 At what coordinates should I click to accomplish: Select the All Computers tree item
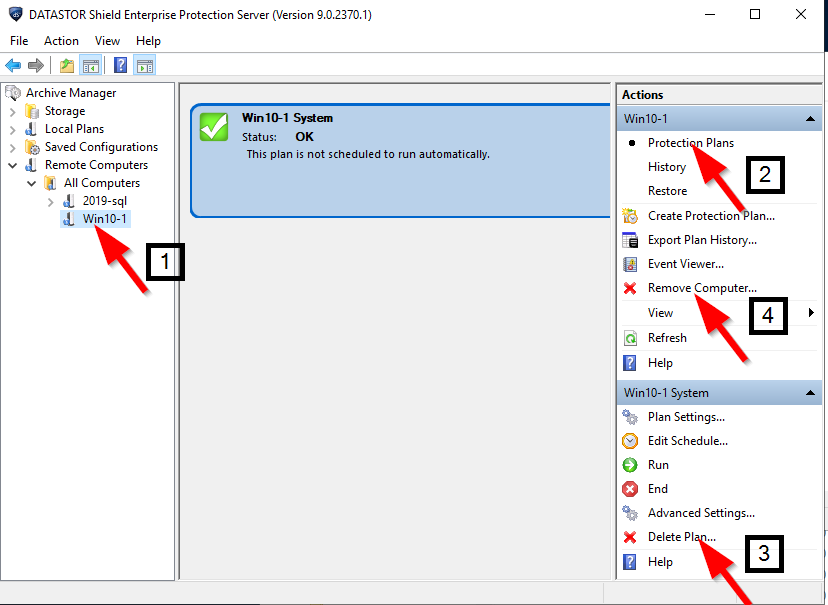tap(102, 183)
